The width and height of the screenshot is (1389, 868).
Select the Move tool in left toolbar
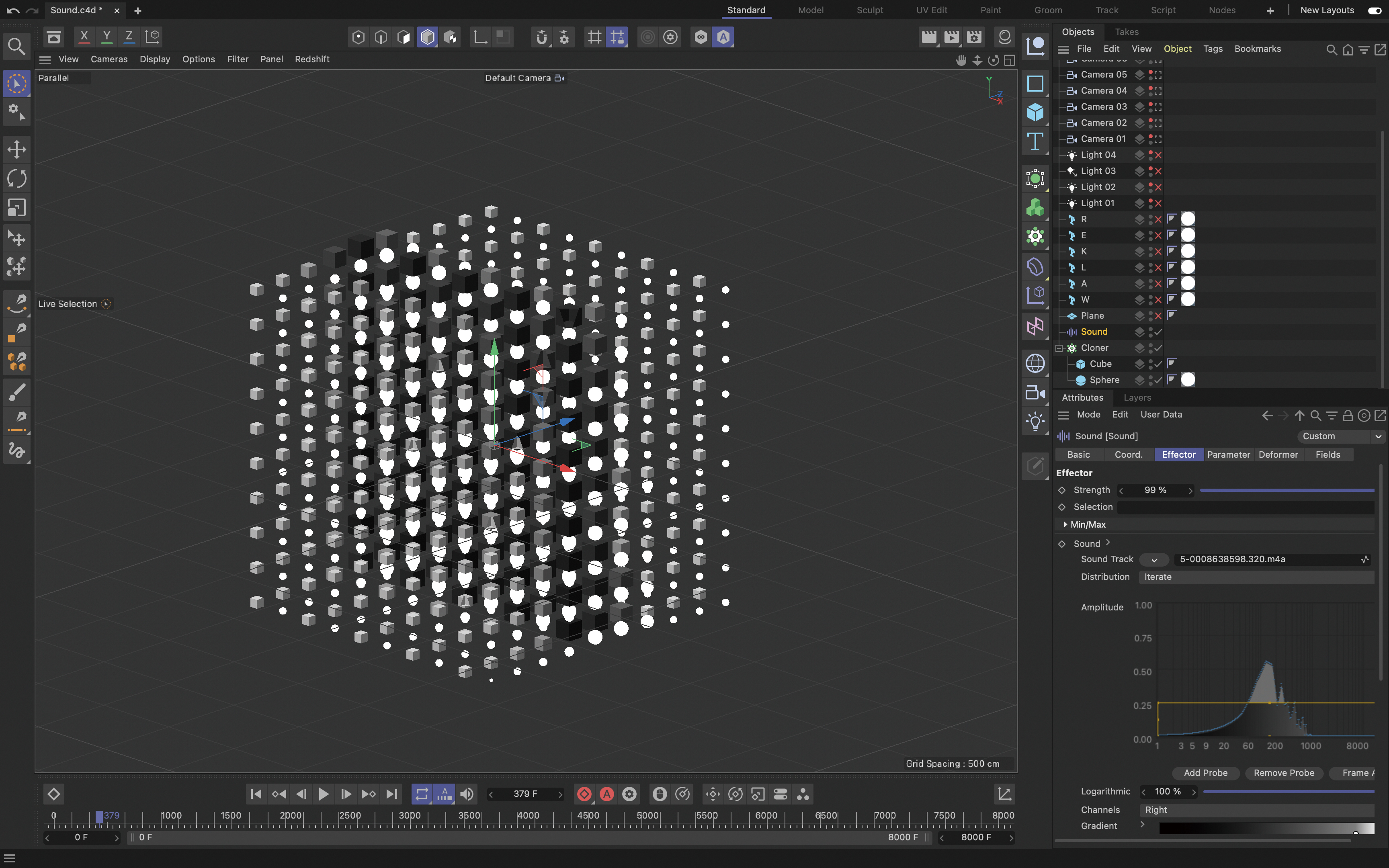pos(16,150)
